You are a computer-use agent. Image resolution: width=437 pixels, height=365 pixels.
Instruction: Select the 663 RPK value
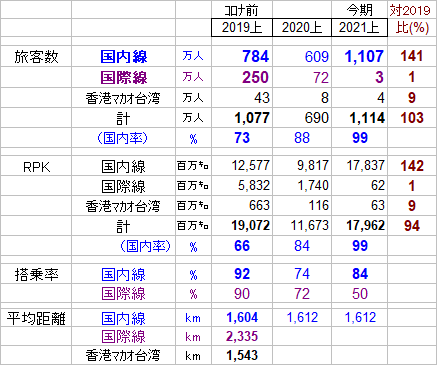coord(259,205)
